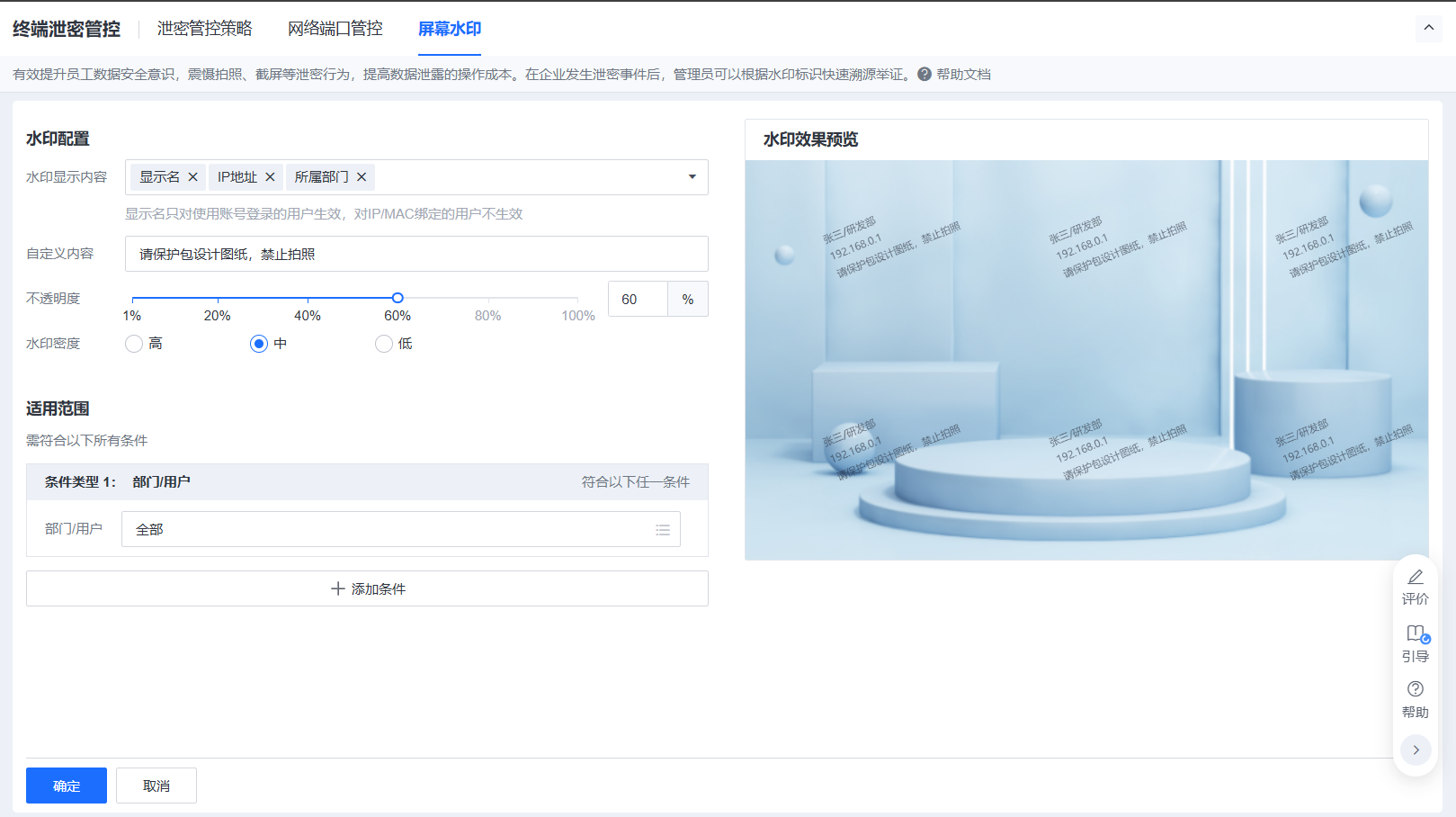
Task: Select 高 watermark density
Action: click(x=134, y=344)
